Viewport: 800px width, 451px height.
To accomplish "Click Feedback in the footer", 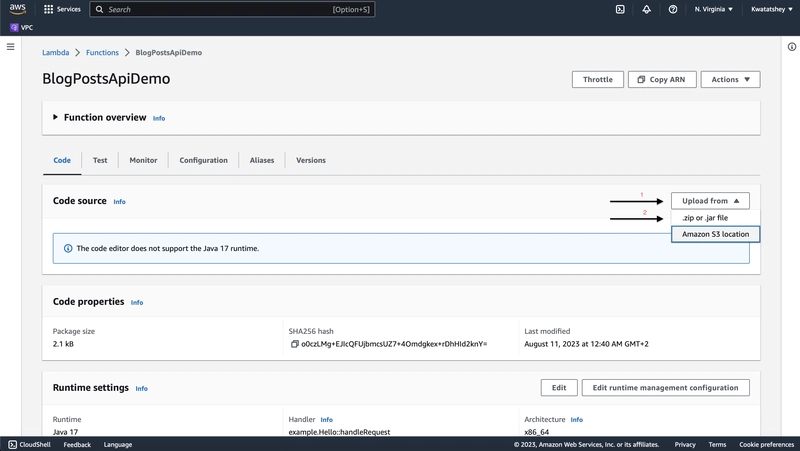I will pyautogui.click(x=77, y=445).
